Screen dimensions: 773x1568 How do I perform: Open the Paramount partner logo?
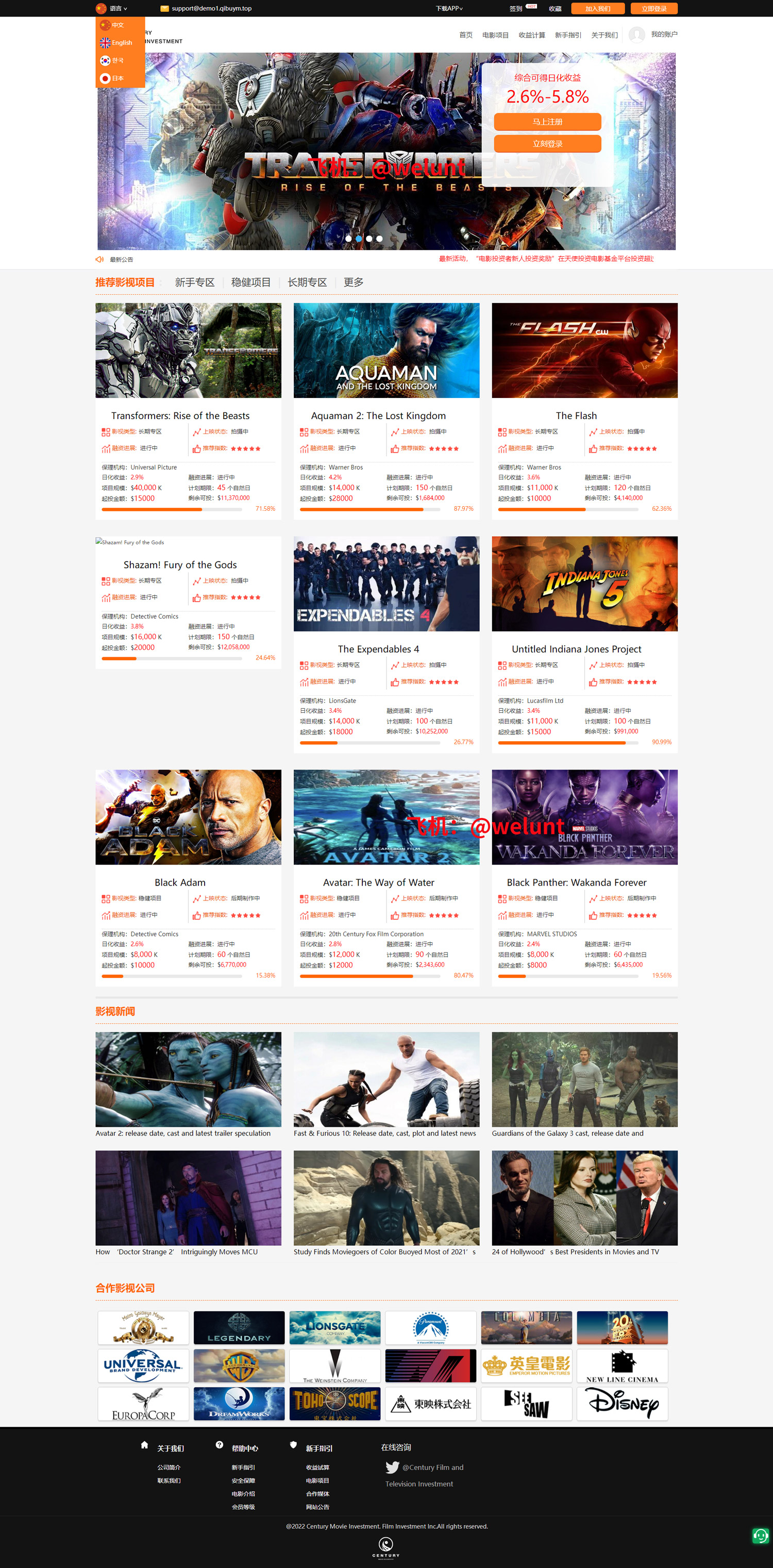(x=431, y=1328)
